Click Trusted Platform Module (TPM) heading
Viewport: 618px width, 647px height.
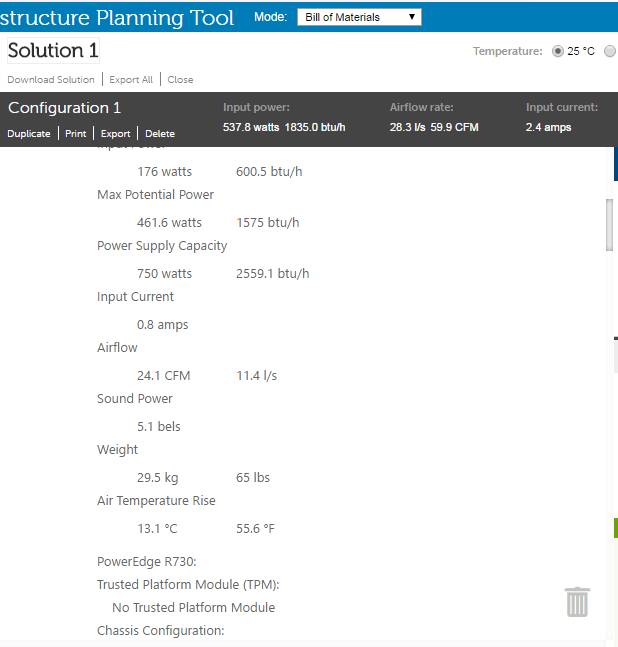(188, 585)
